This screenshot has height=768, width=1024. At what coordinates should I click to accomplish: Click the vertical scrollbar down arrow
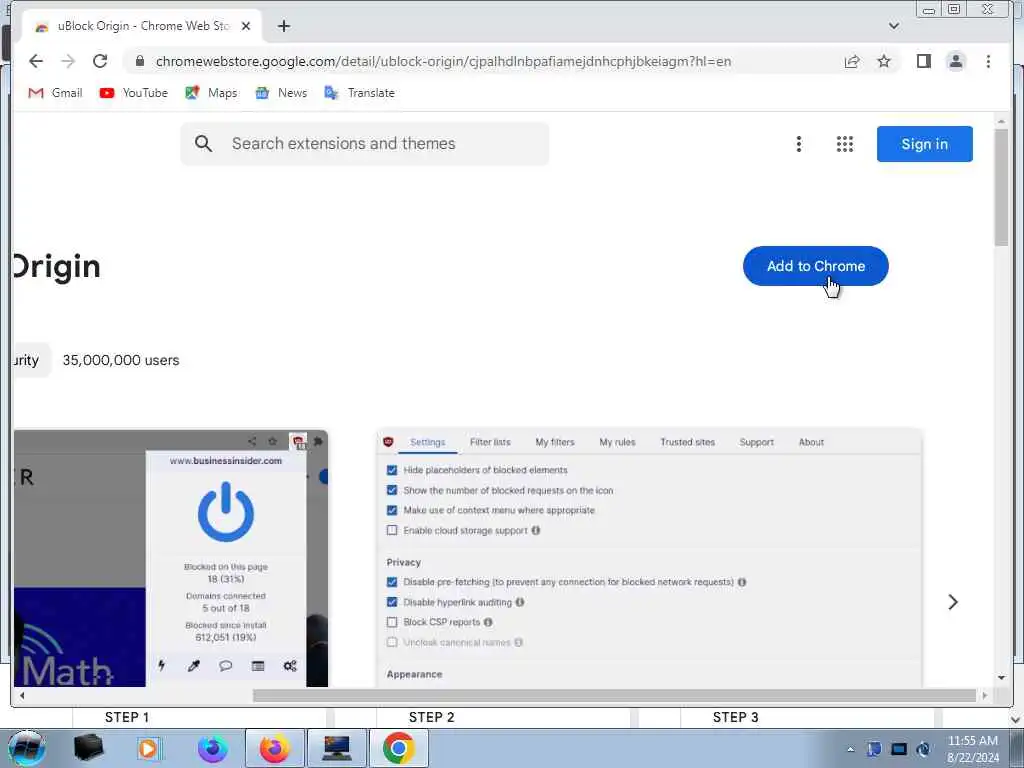pos(1001,678)
